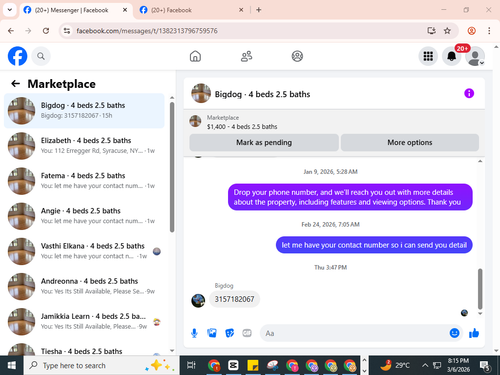Open the tab search dropdown arrow
The width and height of the screenshot is (500, 375).
10,10
